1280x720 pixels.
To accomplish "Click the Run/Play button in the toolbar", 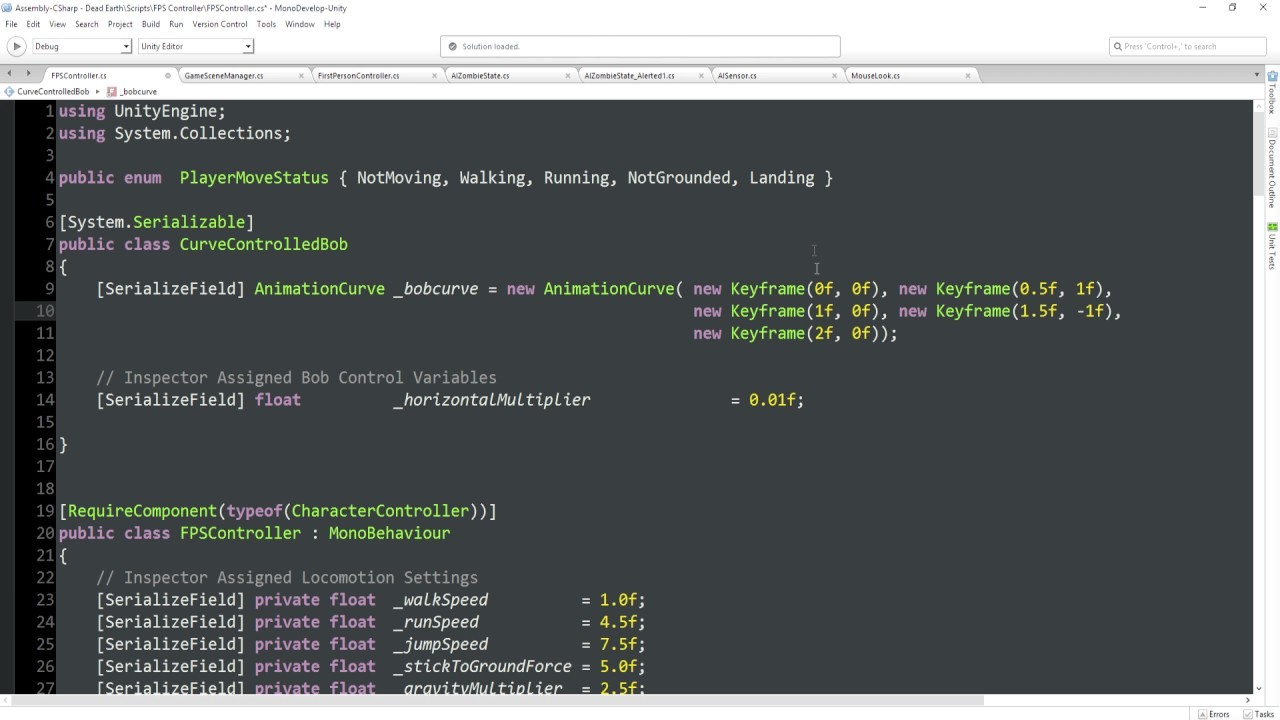I will [16, 46].
